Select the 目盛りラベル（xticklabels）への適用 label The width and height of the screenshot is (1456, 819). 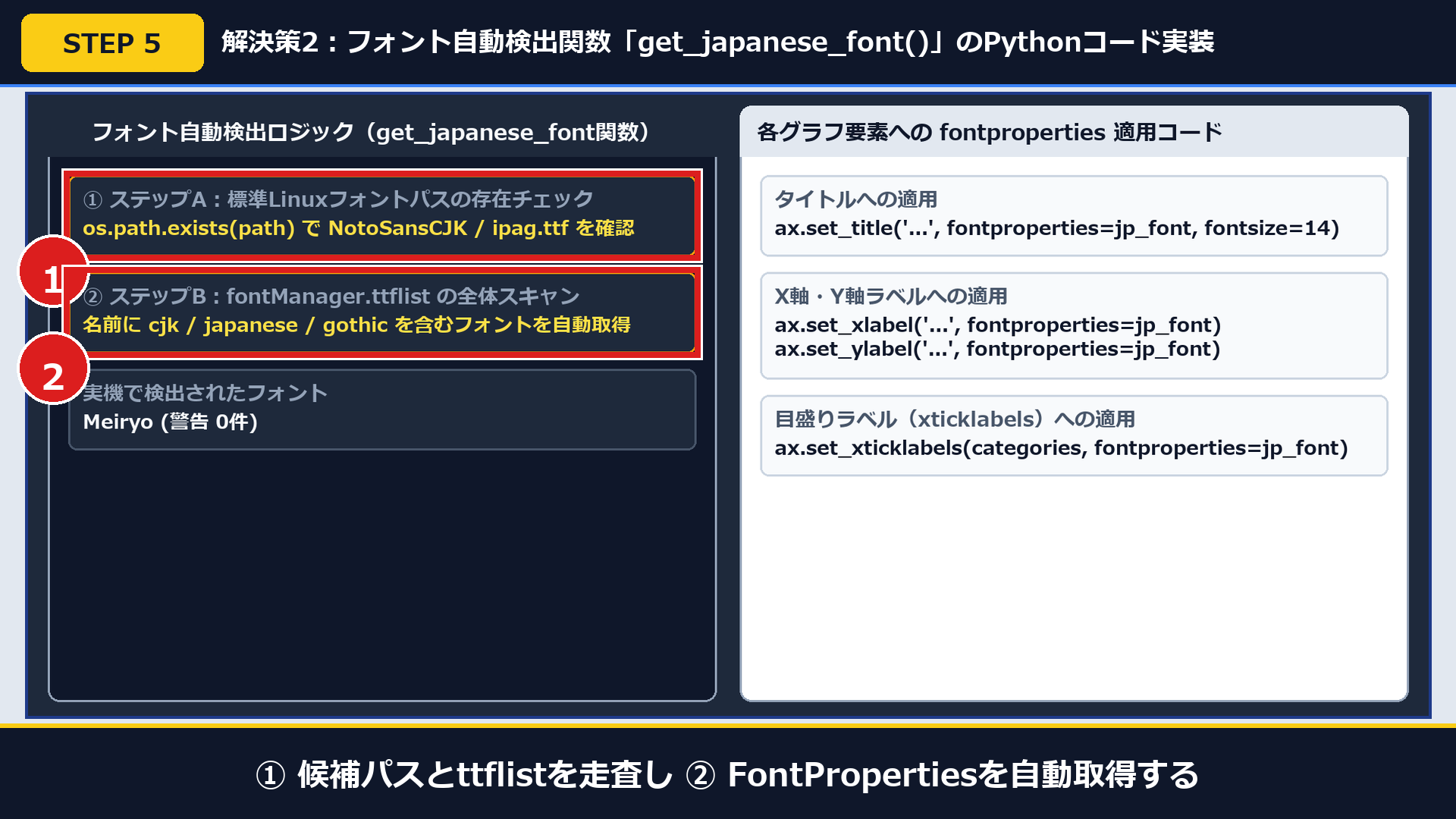click(x=955, y=419)
